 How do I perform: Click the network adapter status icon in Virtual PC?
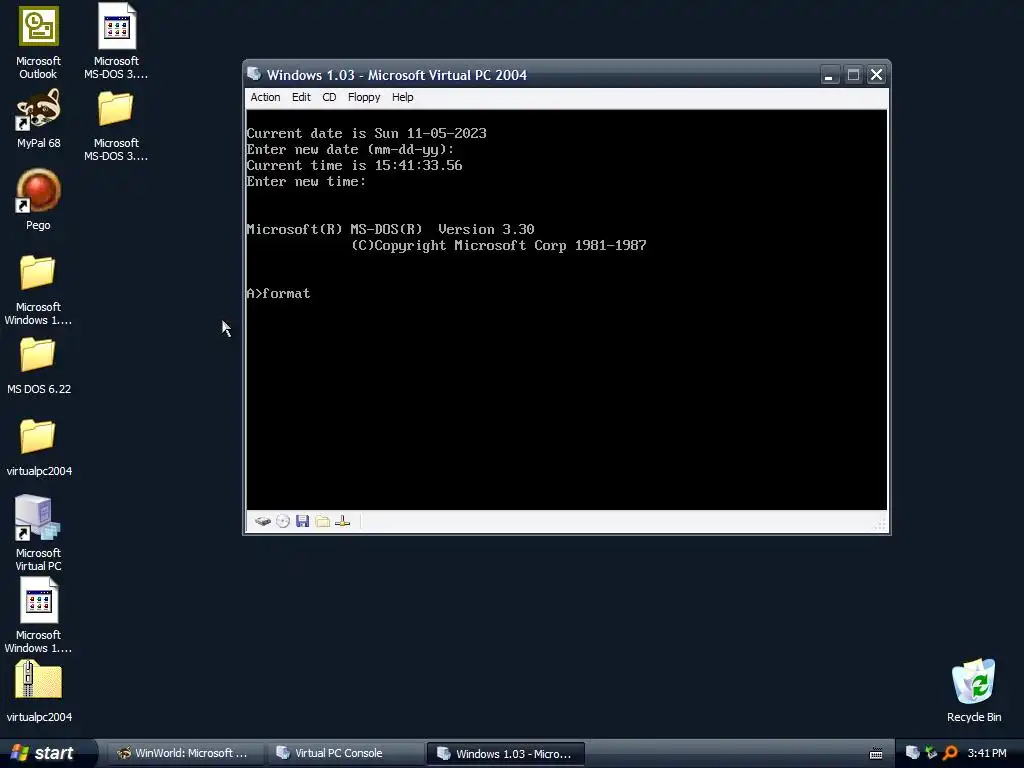343,521
